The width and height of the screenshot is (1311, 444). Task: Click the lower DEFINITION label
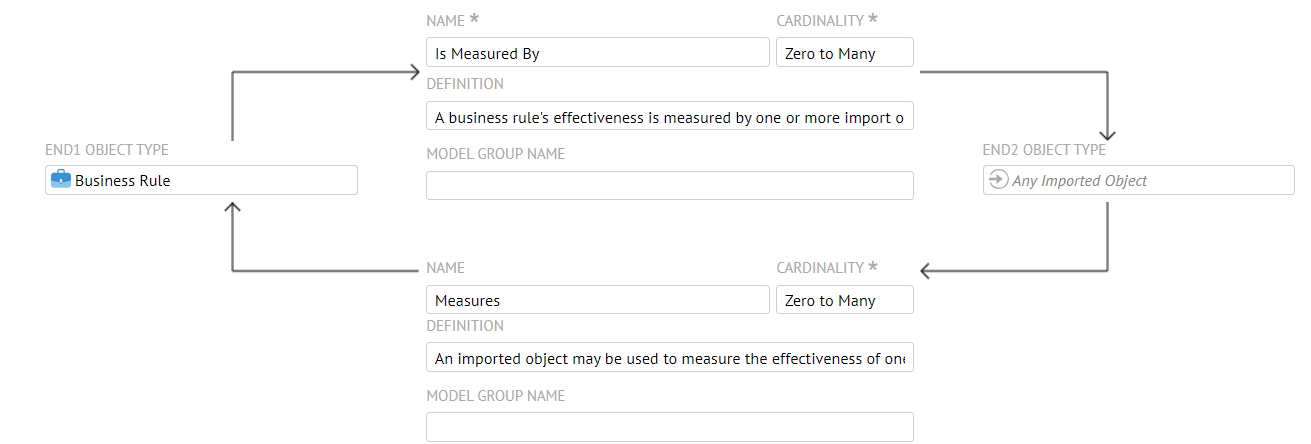(x=465, y=326)
